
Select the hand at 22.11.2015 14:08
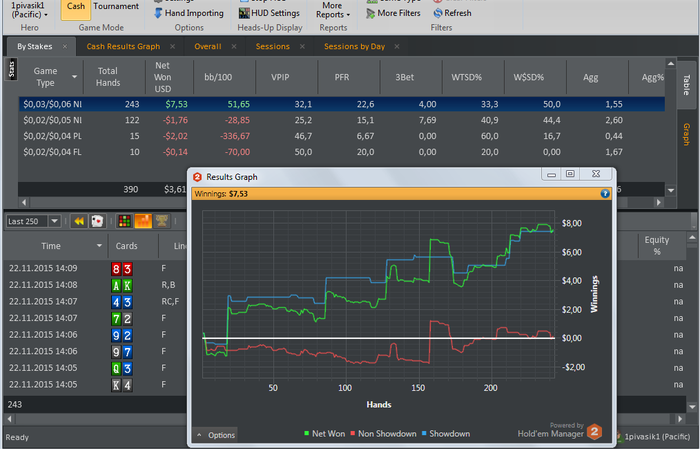coord(95,285)
